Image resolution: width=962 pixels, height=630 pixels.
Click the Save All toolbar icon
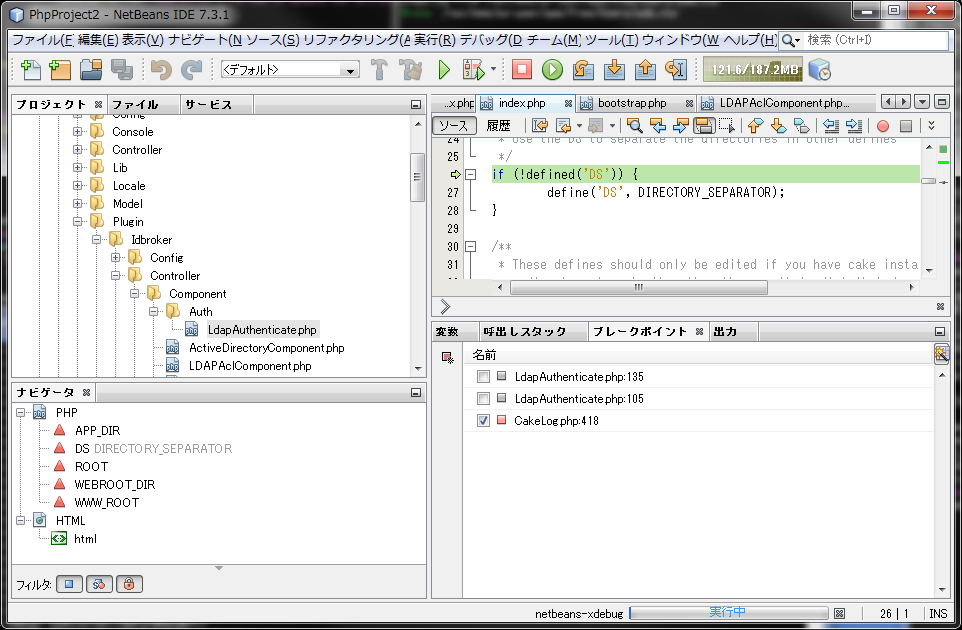coord(121,69)
